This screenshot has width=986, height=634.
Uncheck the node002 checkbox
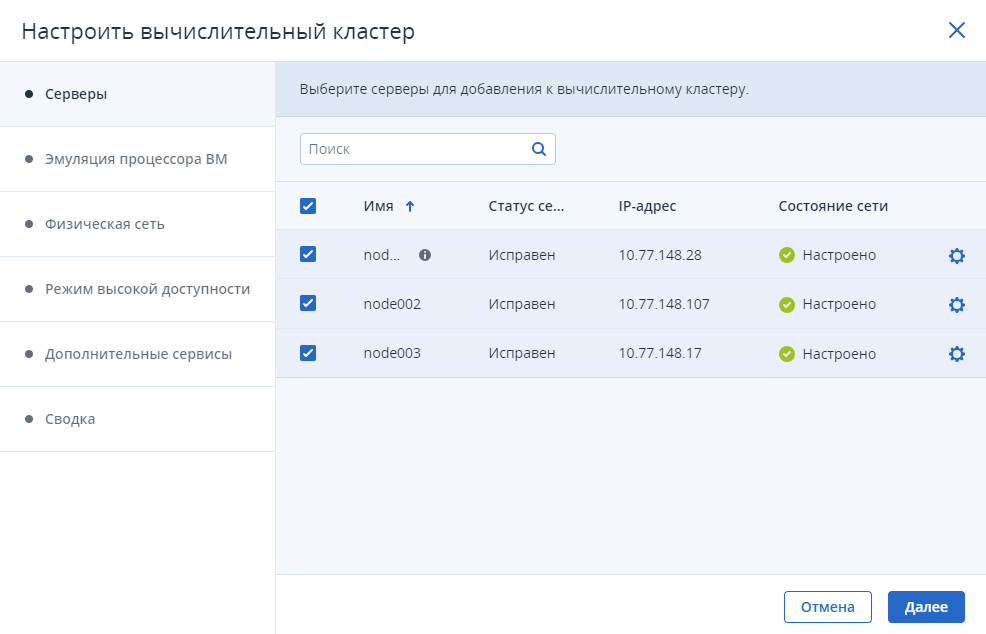[308, 303]
